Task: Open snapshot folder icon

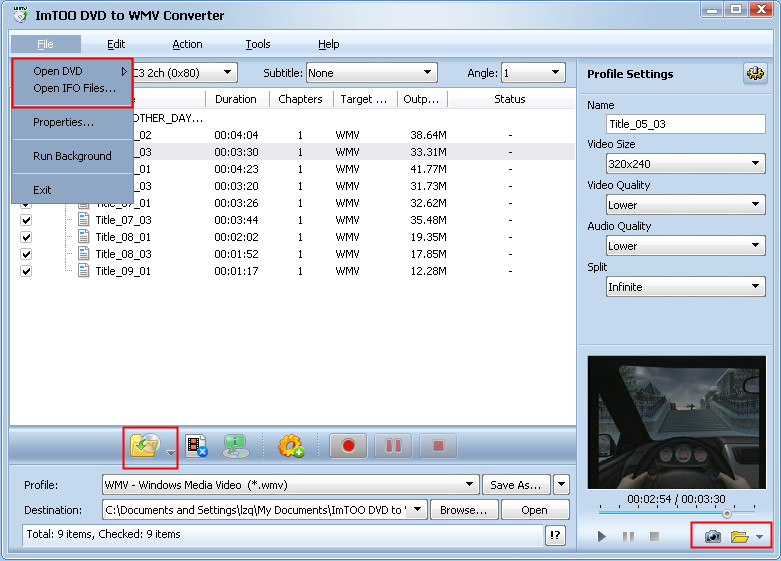Action: click(739, 536)
